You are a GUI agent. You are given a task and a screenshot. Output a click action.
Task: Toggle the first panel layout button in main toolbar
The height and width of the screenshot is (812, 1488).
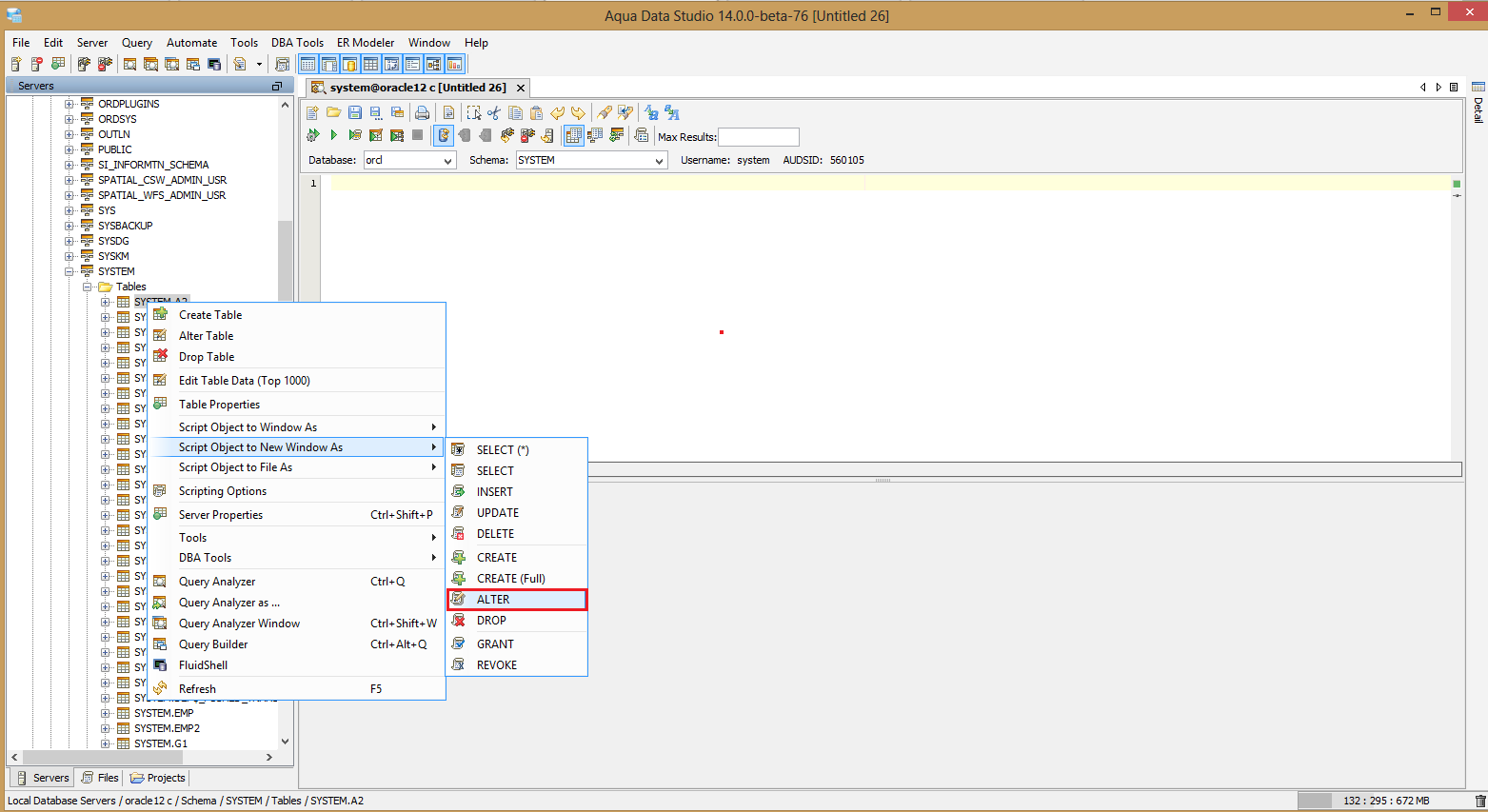coord(308,64)
